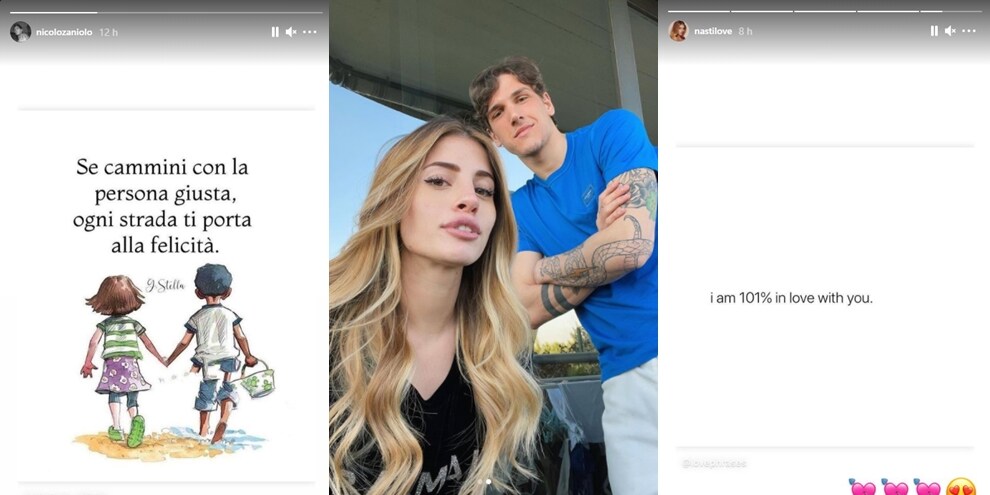The image size is (990, 495).
Task: Jump to first nastilove story segment
Action: [699, 11]
